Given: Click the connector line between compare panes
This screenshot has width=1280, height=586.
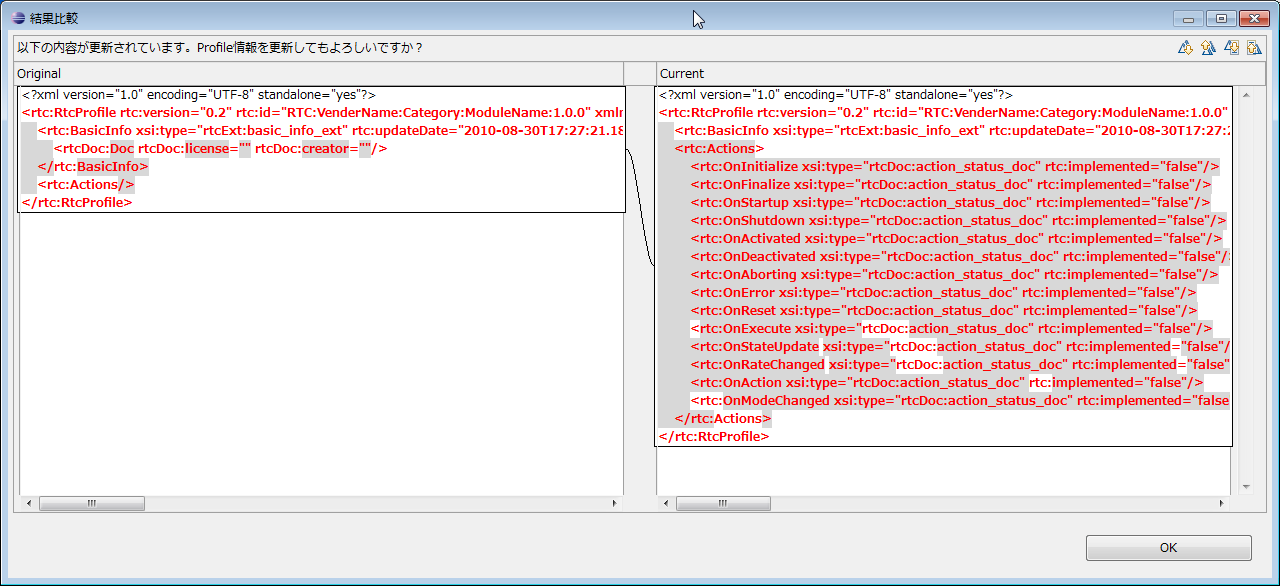Looking at the screenshot, I should [640, 205].
